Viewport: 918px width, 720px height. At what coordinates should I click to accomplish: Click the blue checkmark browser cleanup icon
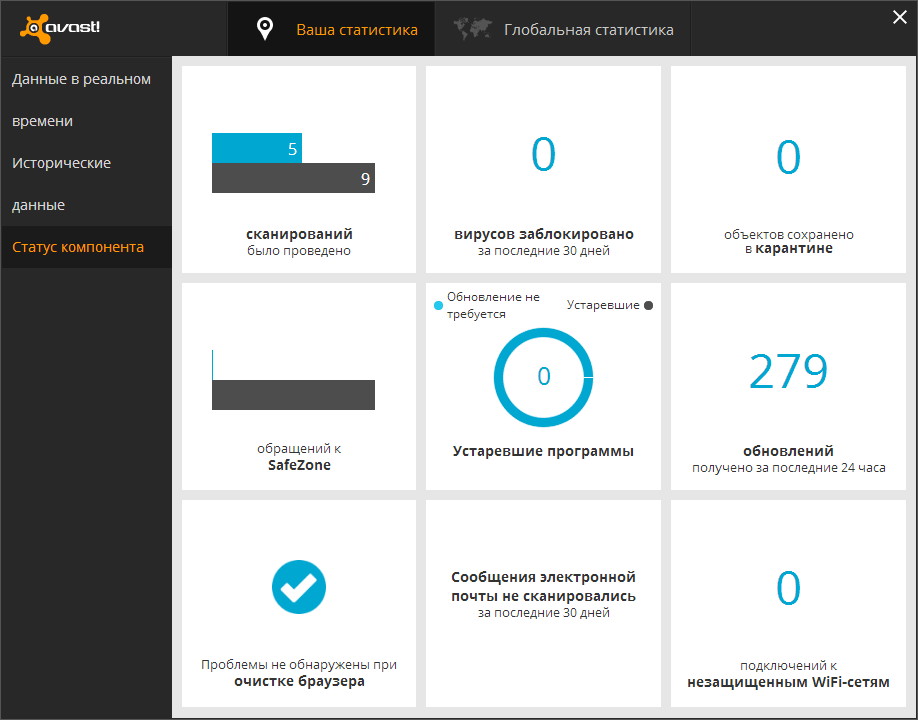coord(299,587)
